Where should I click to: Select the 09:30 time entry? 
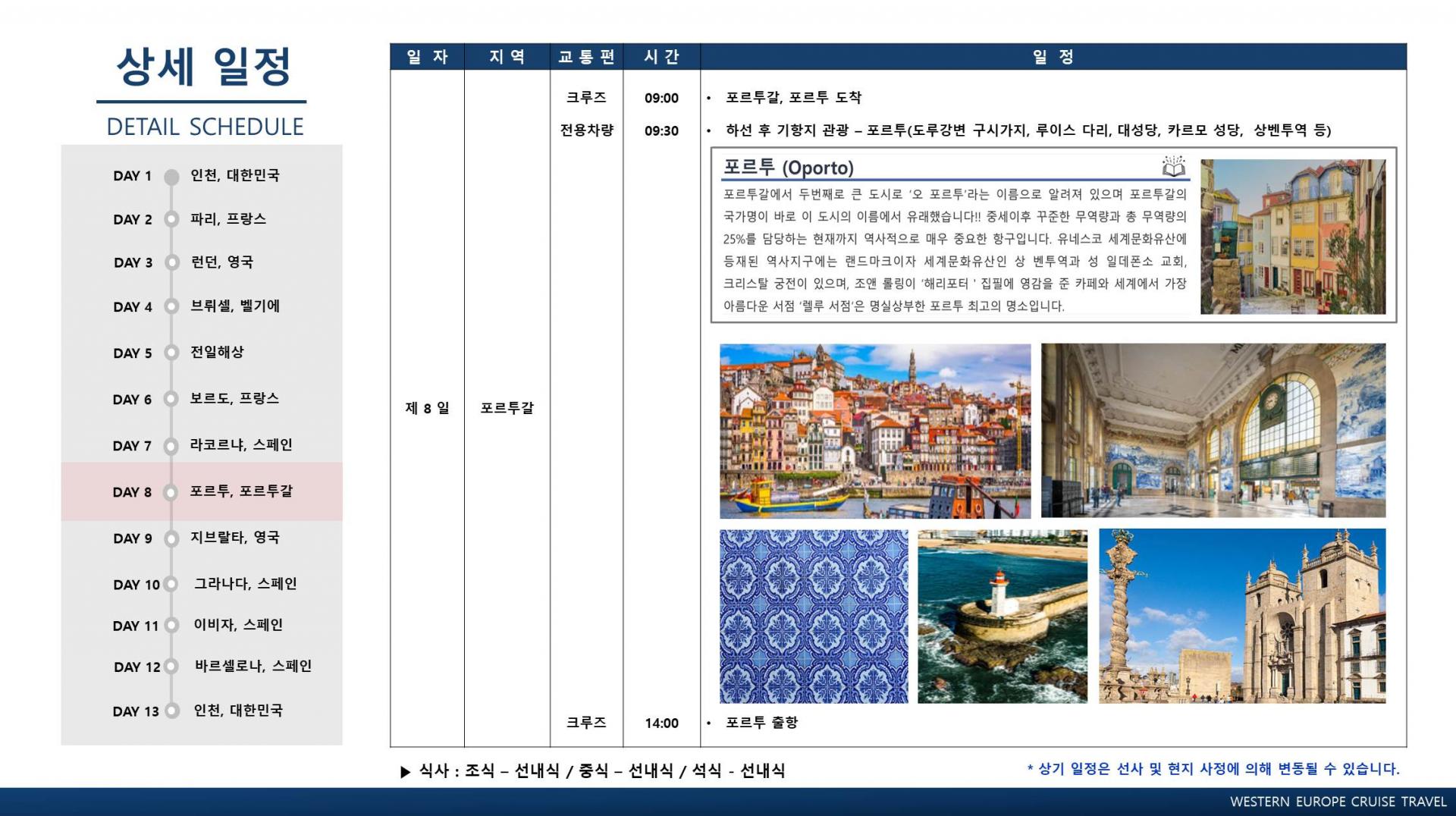(x=661, y=130)
